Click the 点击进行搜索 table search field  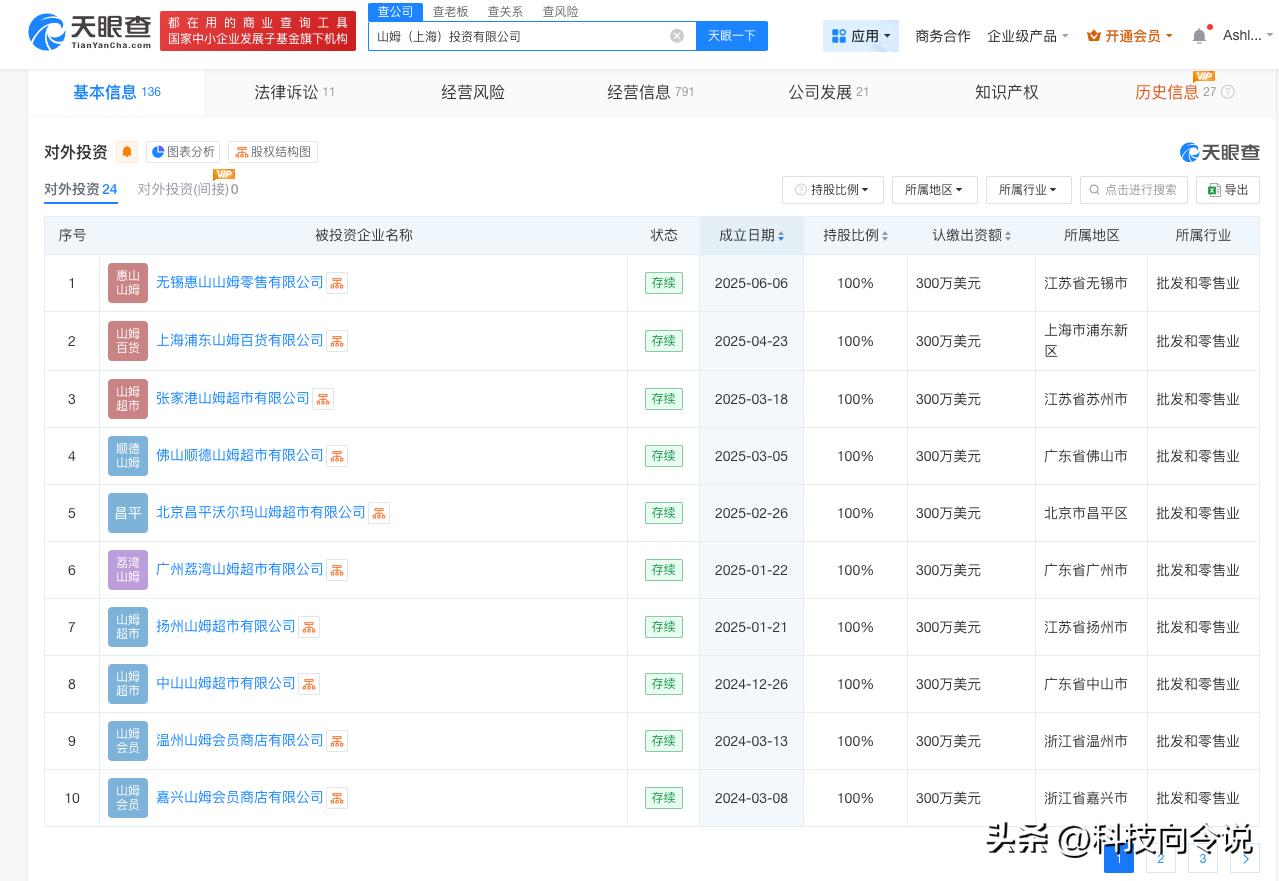pos(1134,190)
